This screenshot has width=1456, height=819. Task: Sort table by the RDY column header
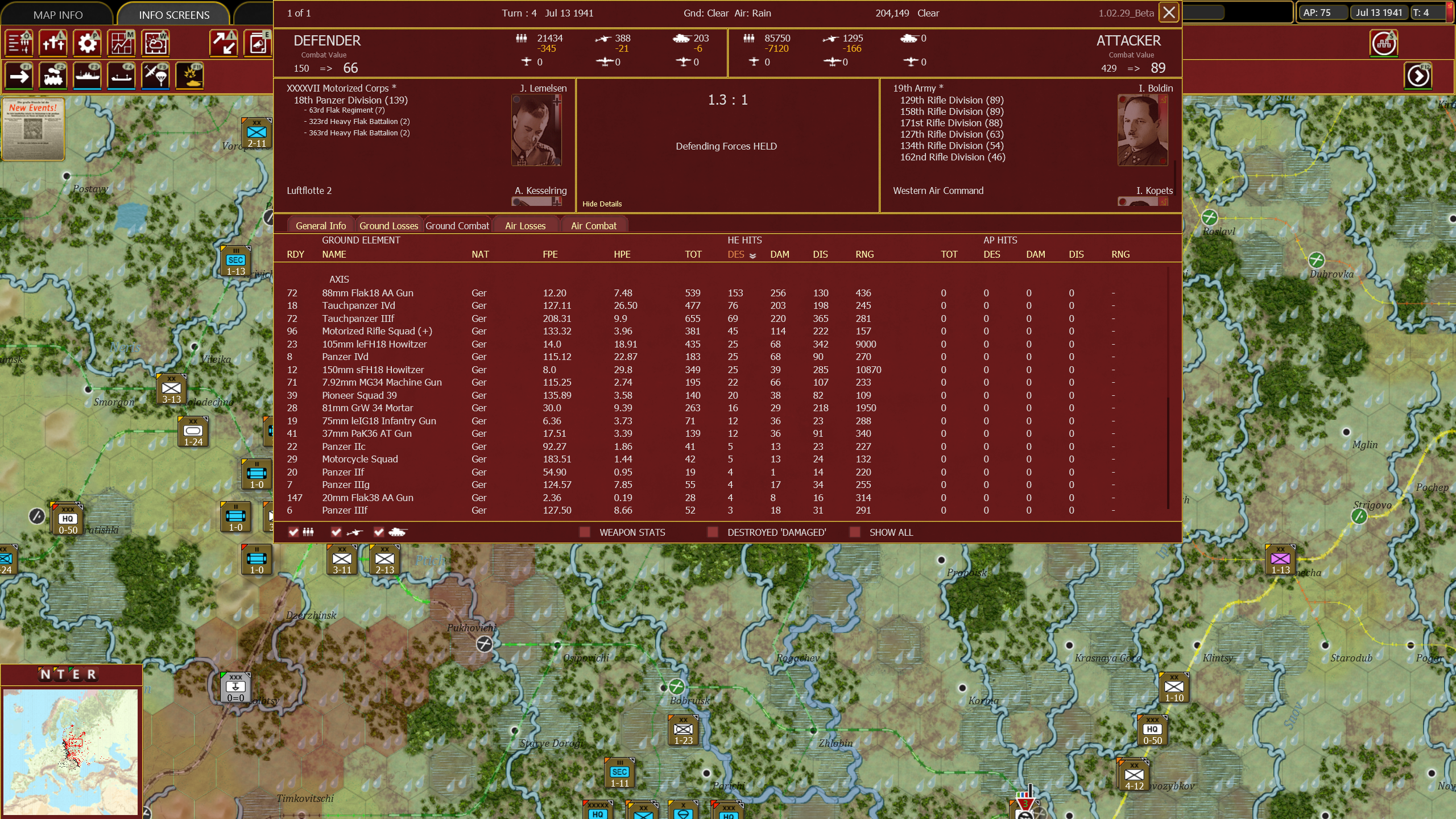click(x=295, y=254)
